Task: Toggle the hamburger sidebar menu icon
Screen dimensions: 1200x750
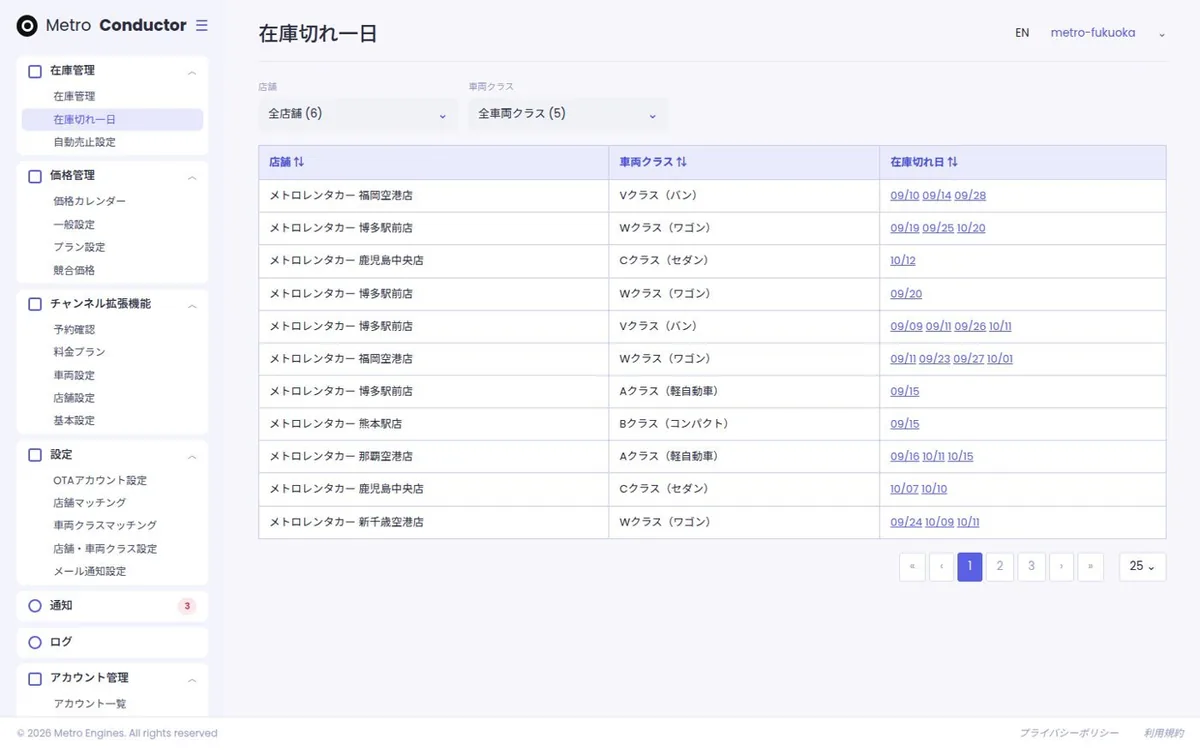Action: tap(202, 26)
